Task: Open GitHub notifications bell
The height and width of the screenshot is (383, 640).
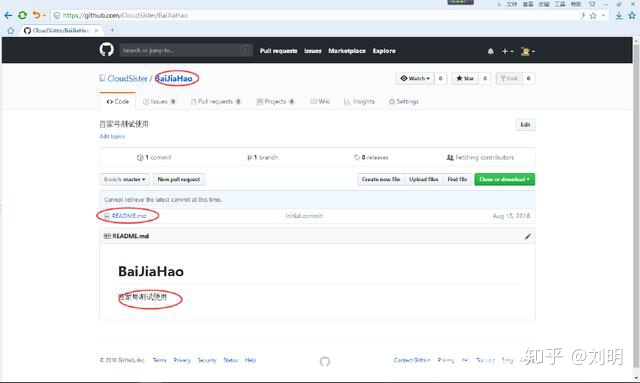Action: 491,51
